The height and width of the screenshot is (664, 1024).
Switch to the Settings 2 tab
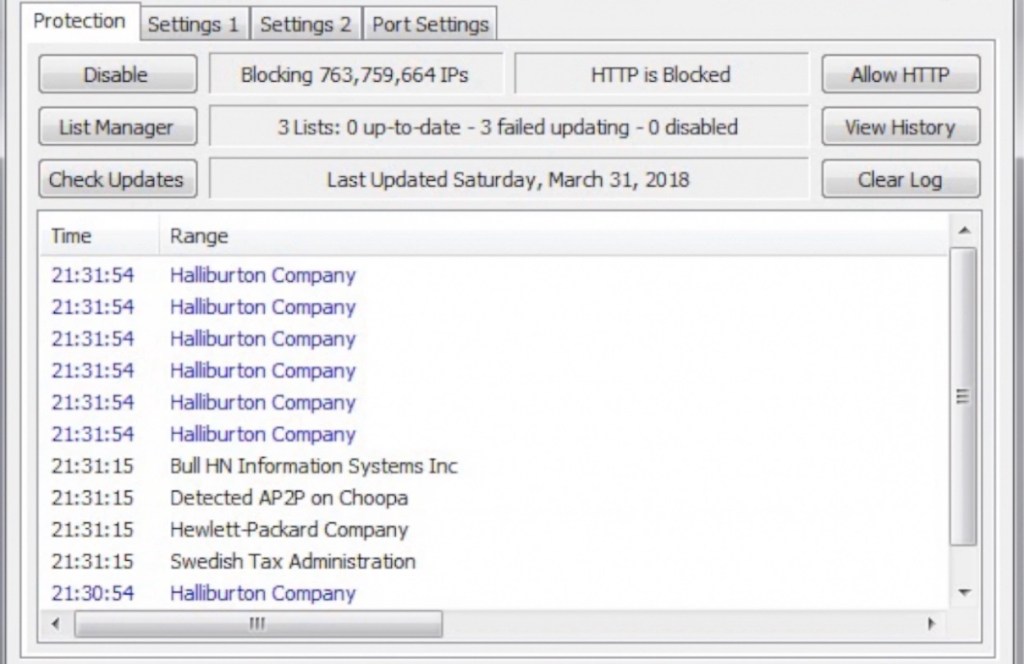(305, 24)
